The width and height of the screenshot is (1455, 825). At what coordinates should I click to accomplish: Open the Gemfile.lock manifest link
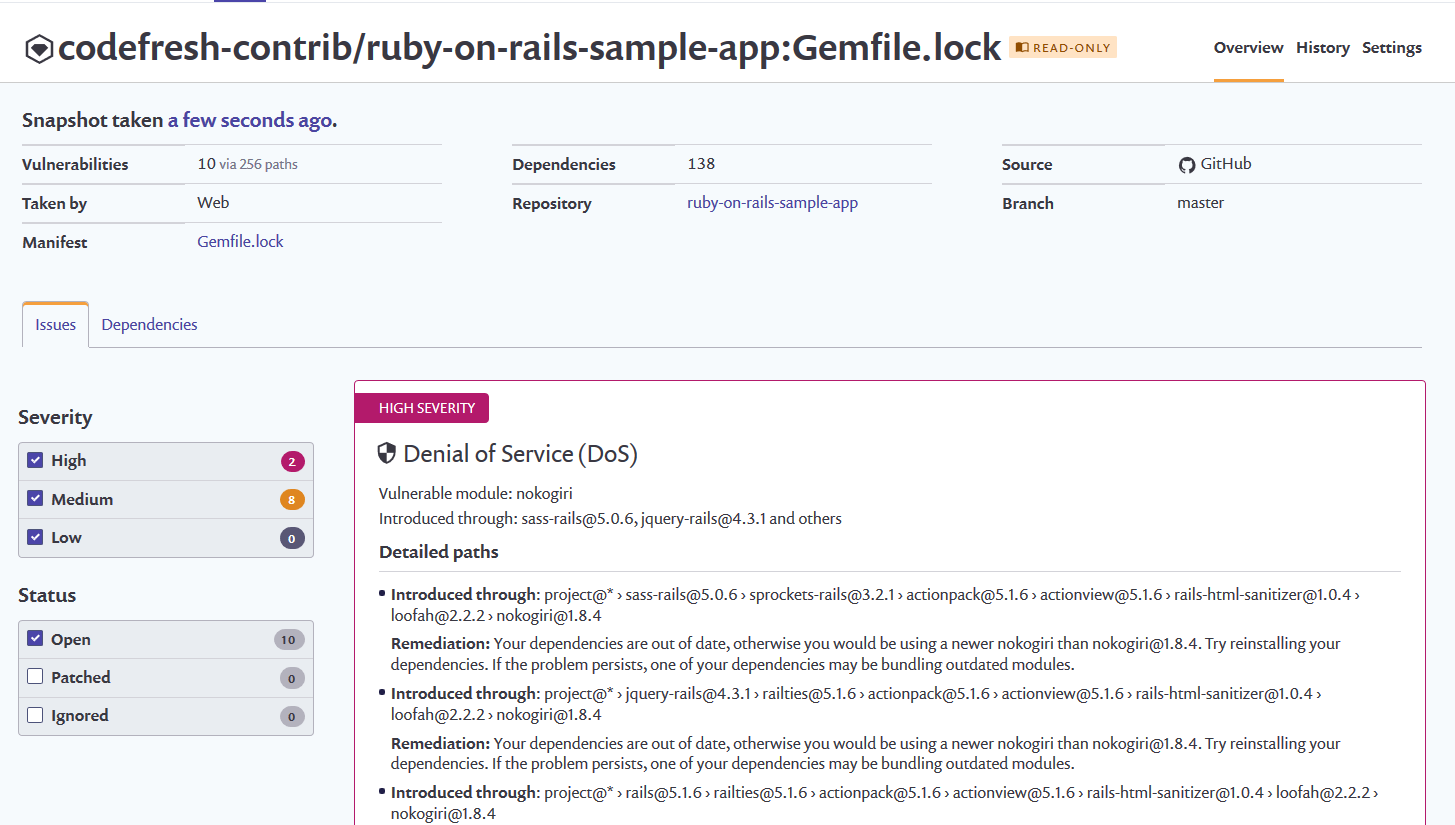(240, 242)
